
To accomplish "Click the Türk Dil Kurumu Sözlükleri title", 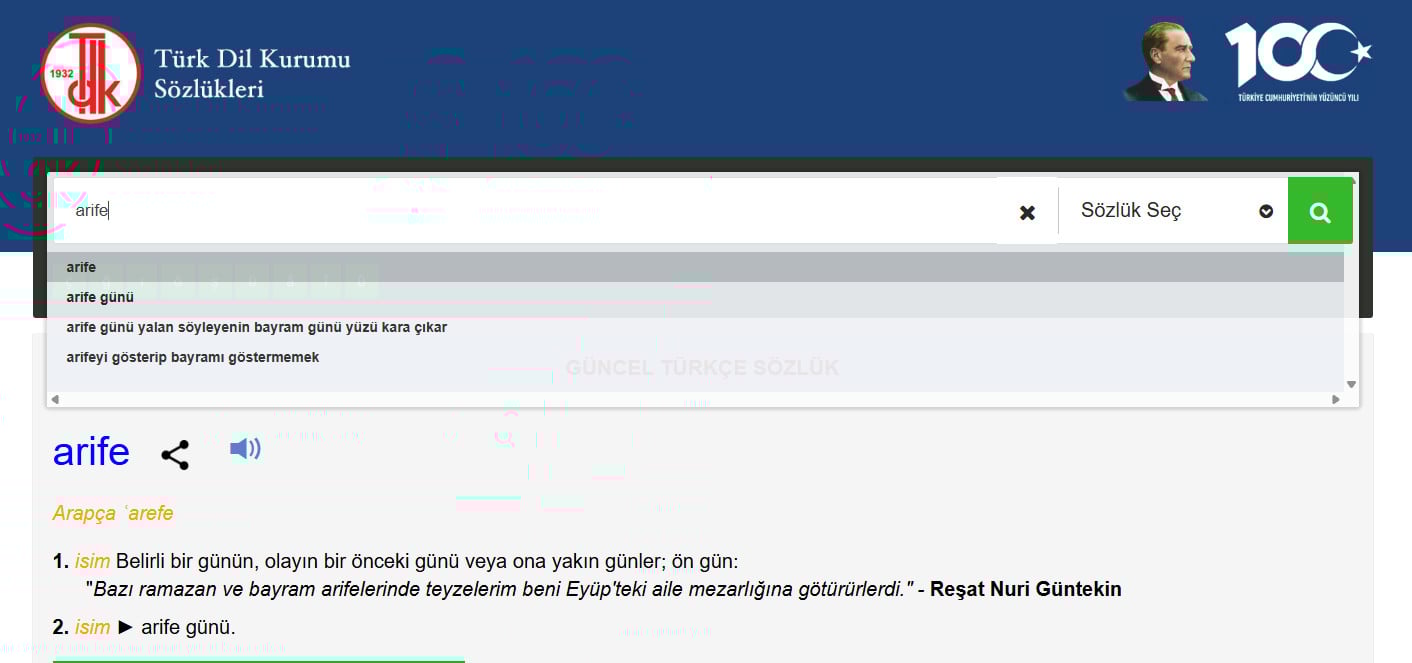I will click(252, 73).
